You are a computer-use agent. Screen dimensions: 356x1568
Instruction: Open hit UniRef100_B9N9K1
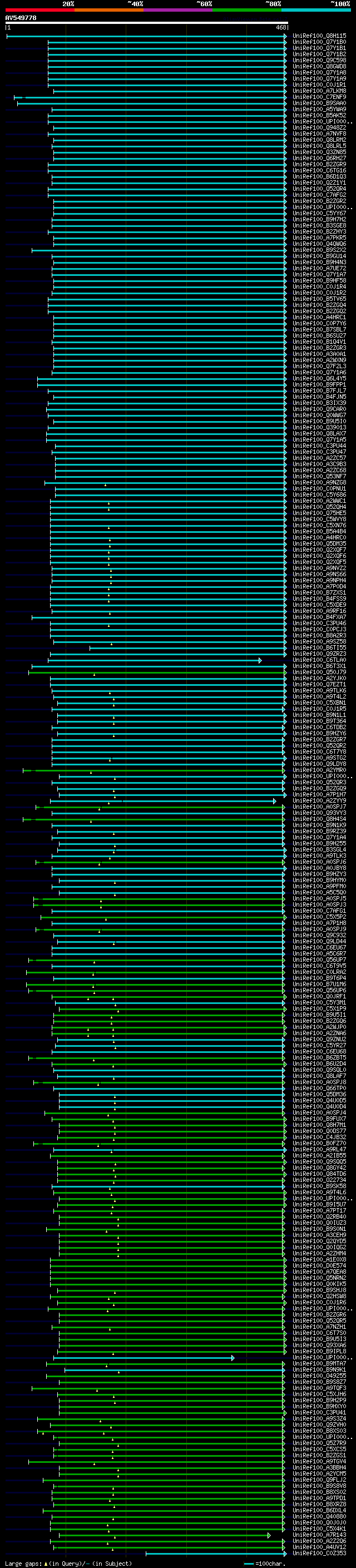click(x=319, y=1369)
